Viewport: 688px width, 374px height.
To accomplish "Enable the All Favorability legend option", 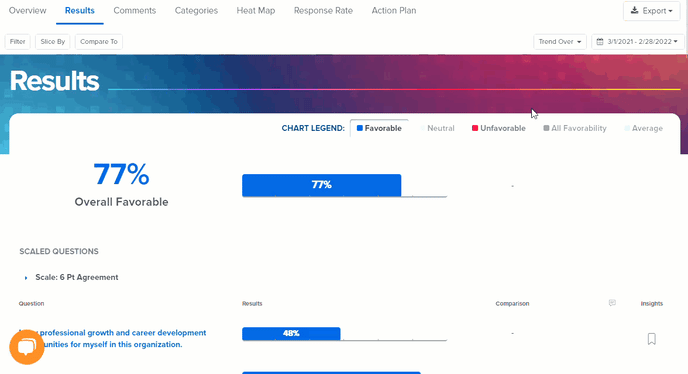I will click(x=575, y=128).
